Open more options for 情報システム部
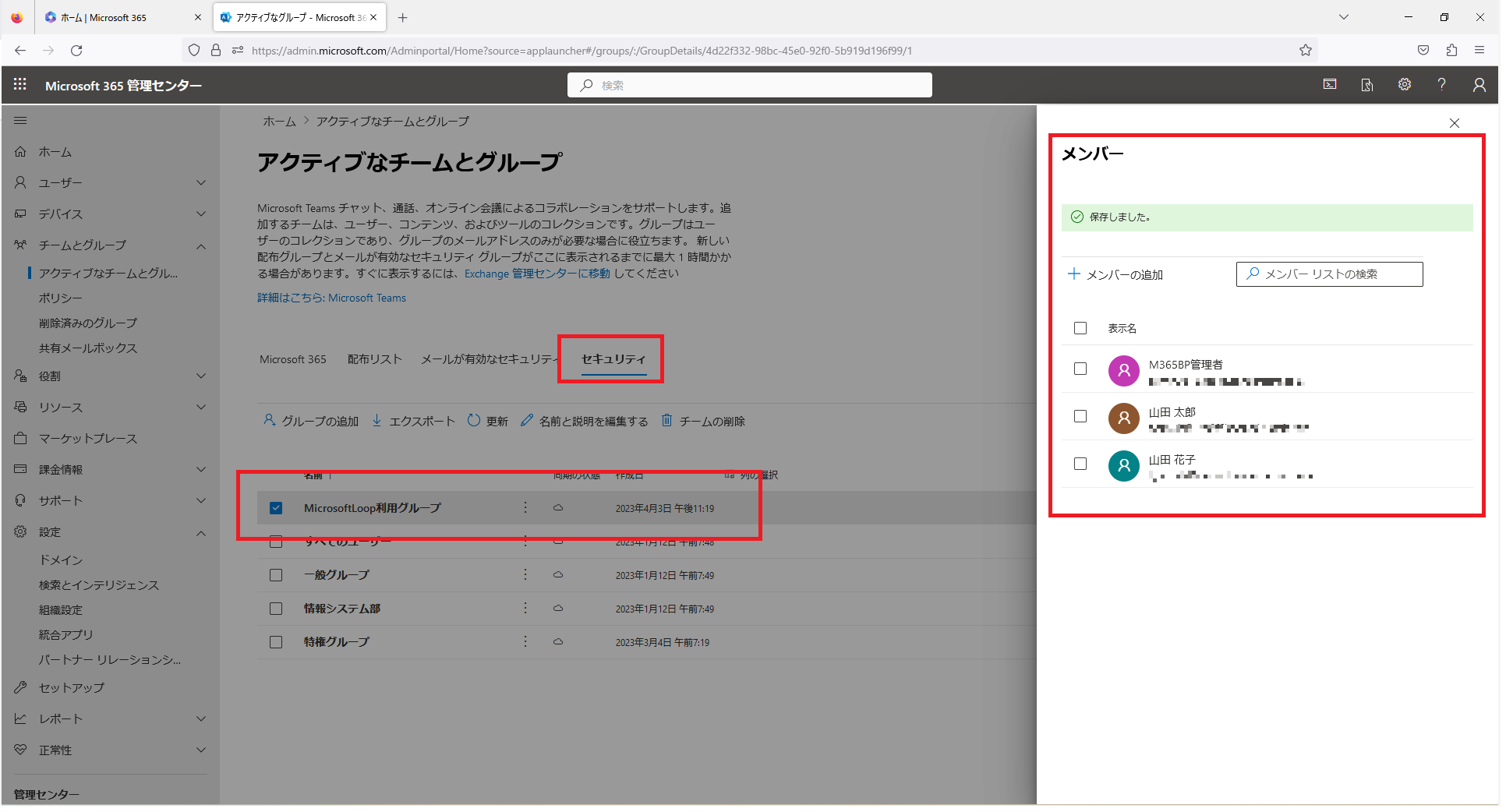Screen dimensions: 1506x812 pos(525,608)
